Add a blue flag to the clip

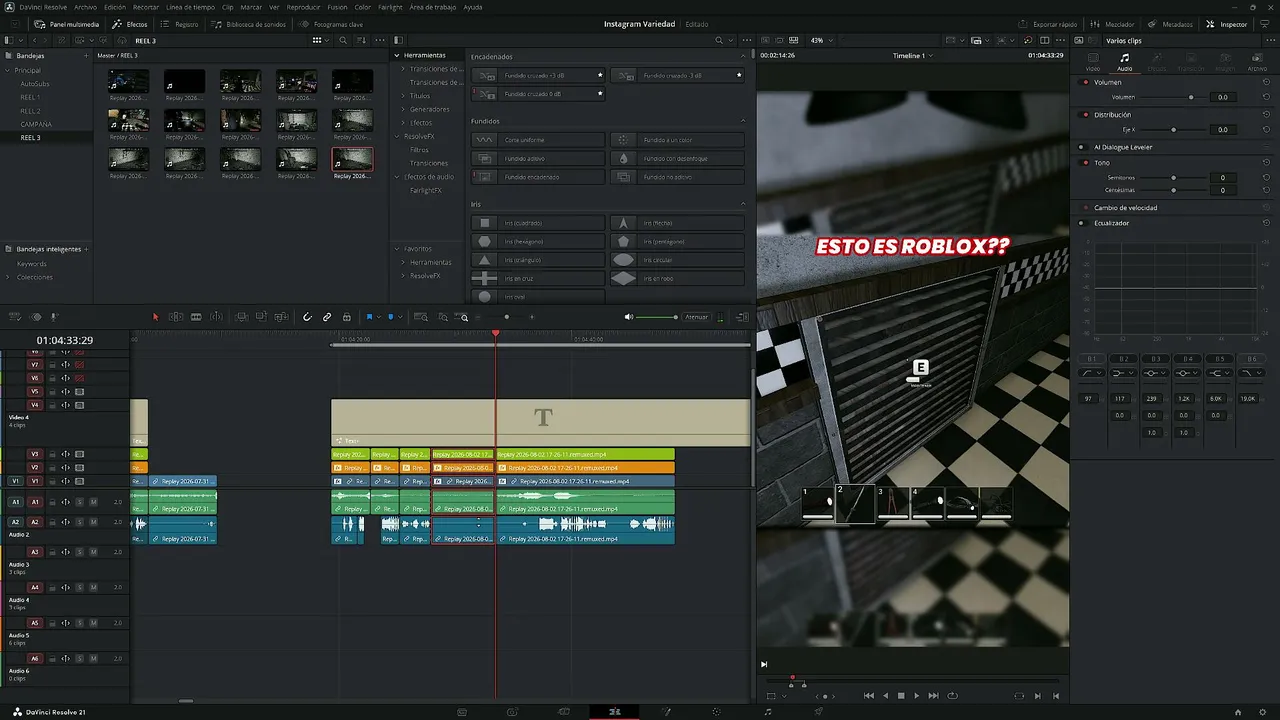(369, 317)
